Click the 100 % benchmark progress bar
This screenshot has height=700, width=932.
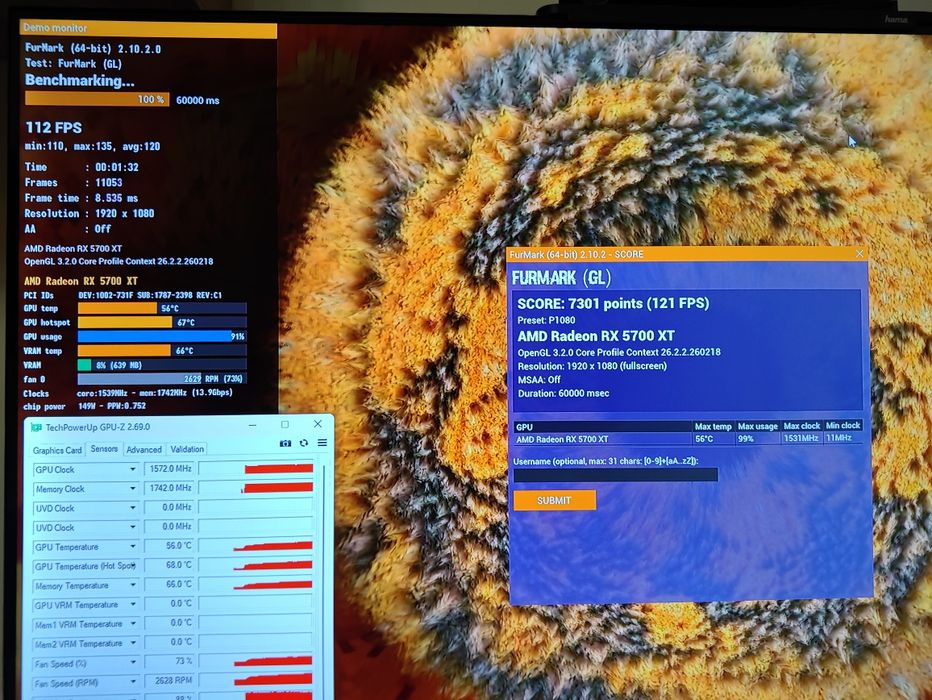[x=97, y=99]
